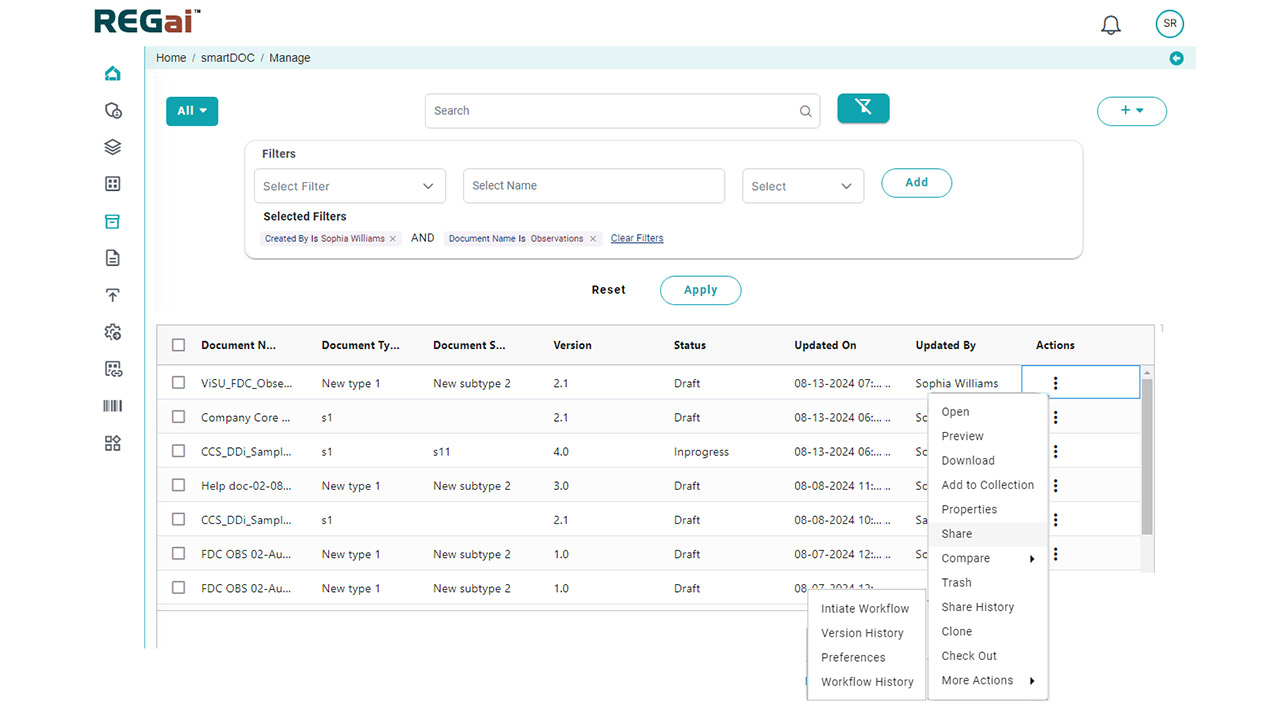Image resolution: width=1280 pixels, height=720 pixels.
Task: Click the Clear Filters link
Action: [x=637, y=239]
